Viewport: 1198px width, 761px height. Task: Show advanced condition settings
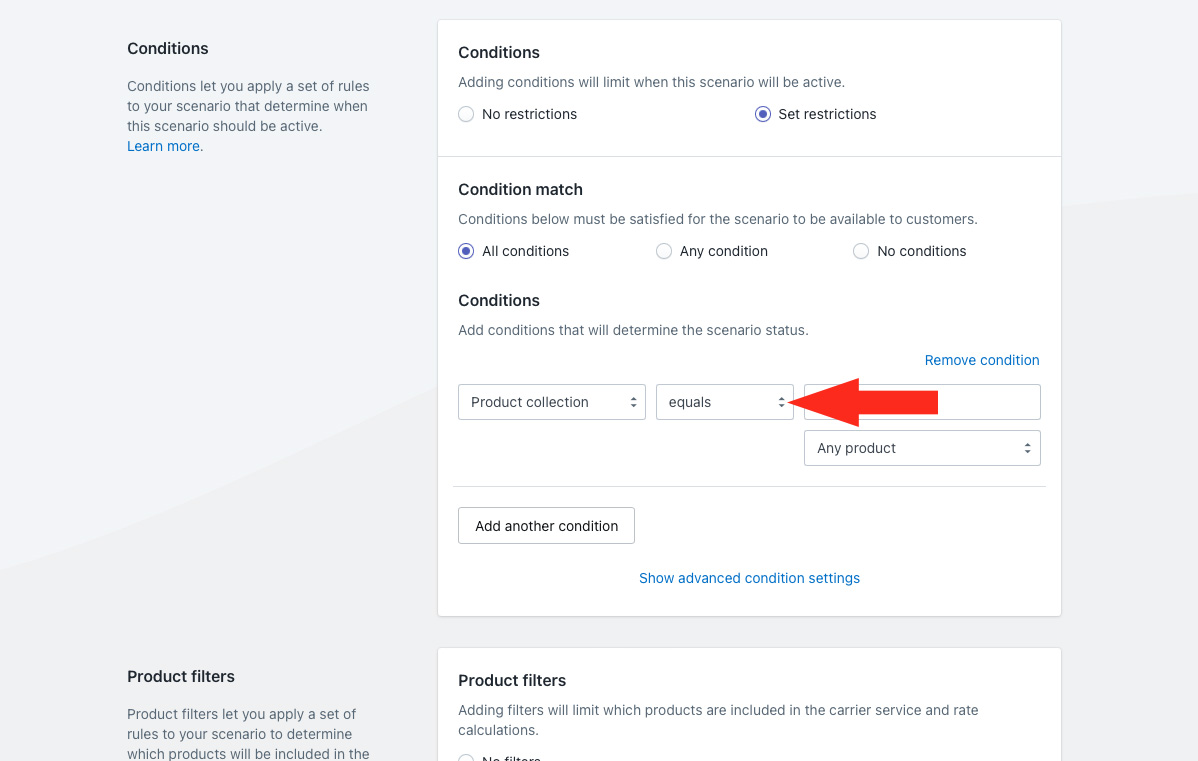click(x=749, y=578)
